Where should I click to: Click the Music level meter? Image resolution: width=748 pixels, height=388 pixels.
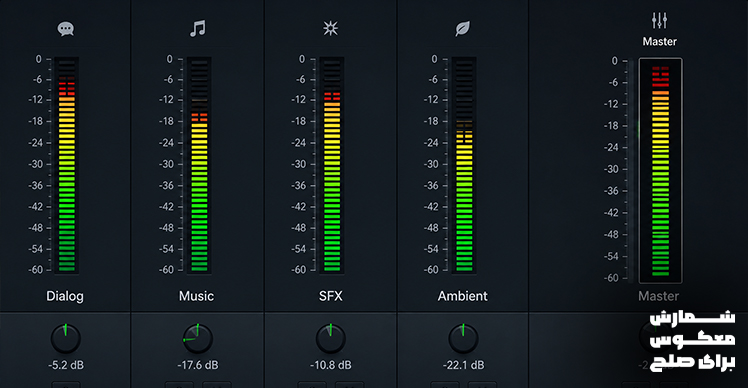tap(199, 165)
